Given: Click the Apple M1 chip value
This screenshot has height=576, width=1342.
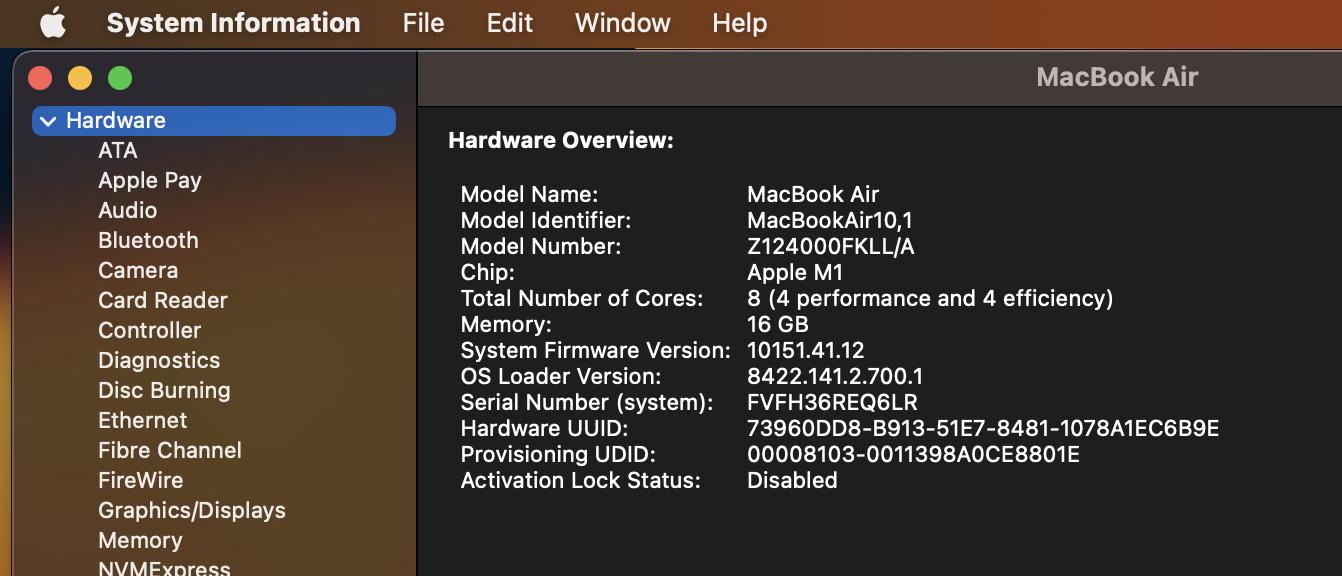Looking at the screenshot, I should click(x=795, y=272).
